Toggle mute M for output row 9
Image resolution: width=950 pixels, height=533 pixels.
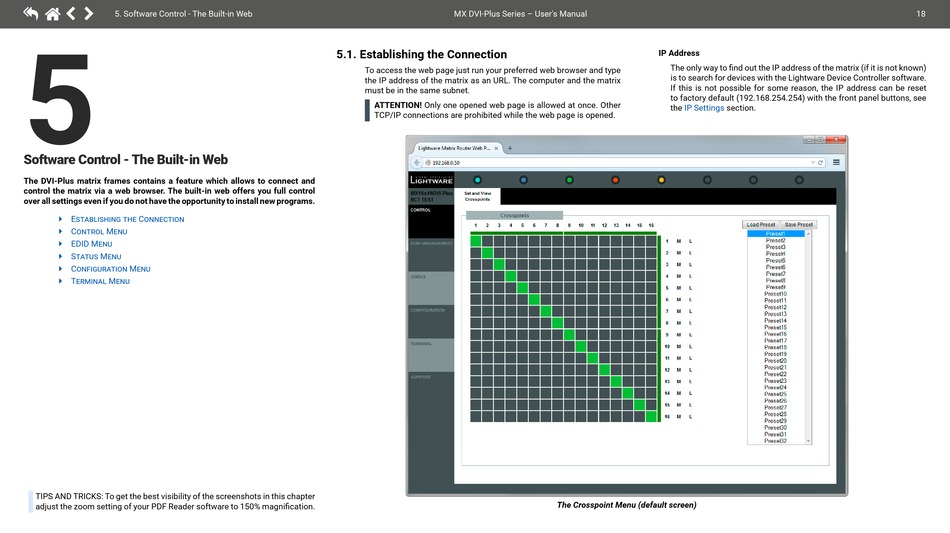pyautogui.click(x=679, y=335)
